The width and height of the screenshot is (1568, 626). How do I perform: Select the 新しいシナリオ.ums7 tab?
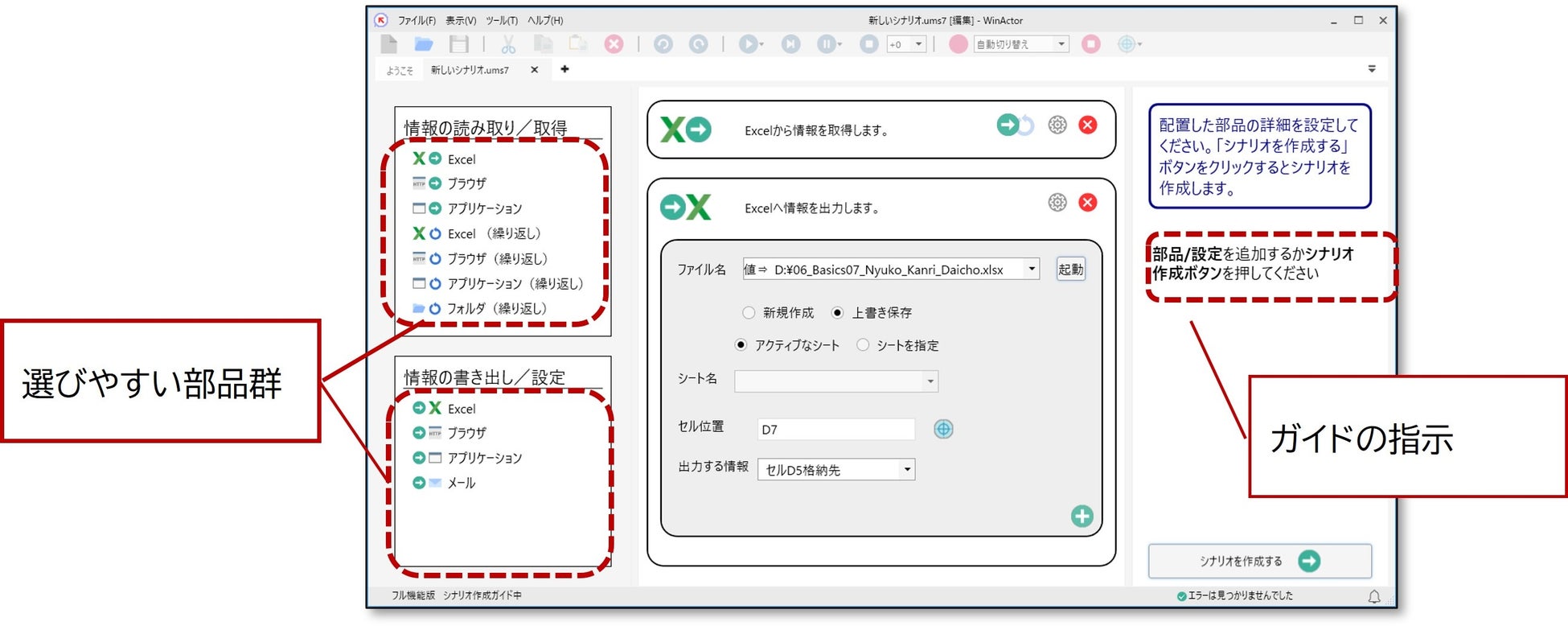tap(470, 70)
